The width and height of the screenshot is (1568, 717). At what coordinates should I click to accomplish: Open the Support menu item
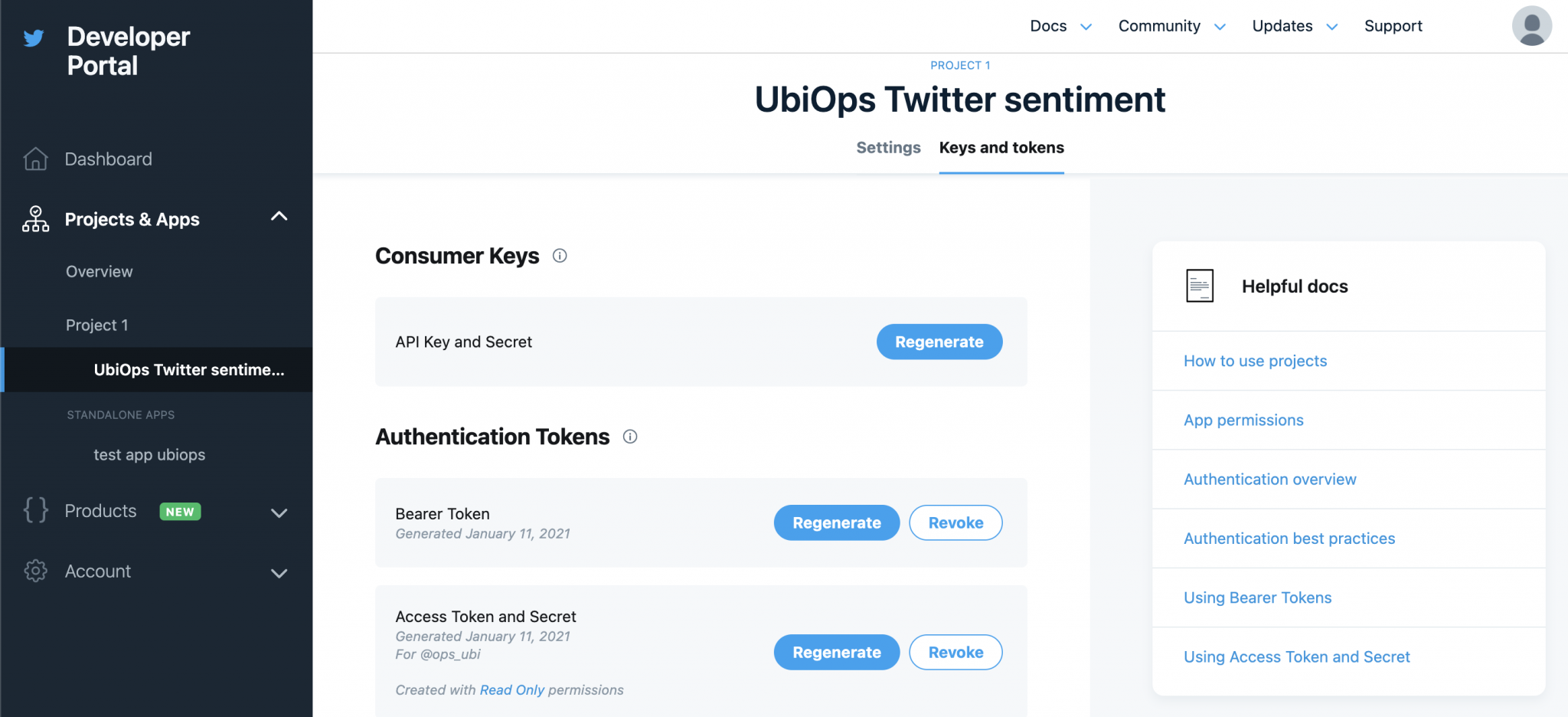(1393, 25)
